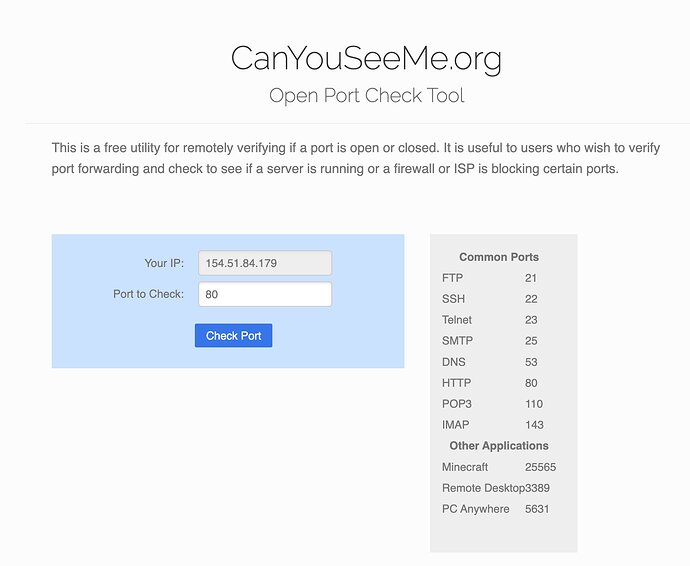
Task: Click the Check Port button
Action: [x=233, y=335]
